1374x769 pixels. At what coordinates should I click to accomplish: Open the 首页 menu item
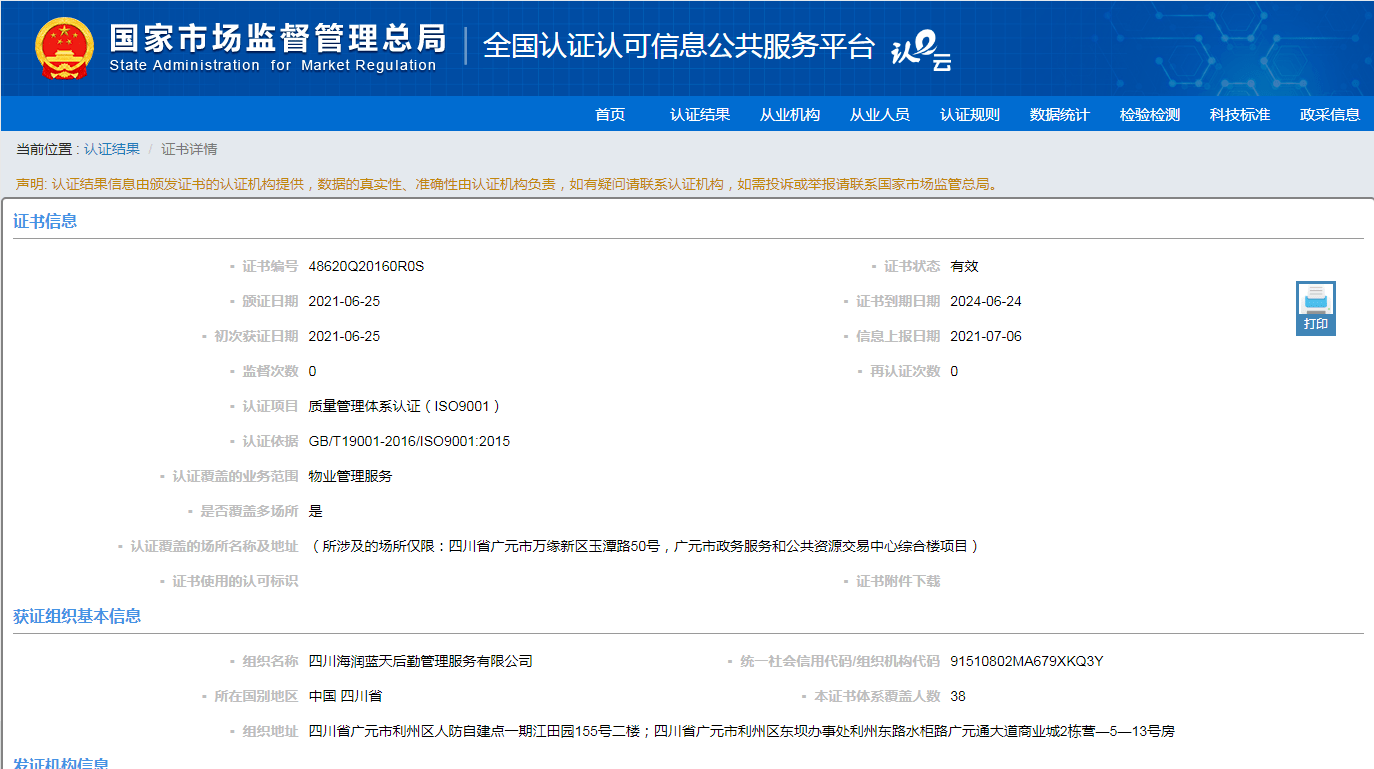pyautogui.click(x=610, y=115)
